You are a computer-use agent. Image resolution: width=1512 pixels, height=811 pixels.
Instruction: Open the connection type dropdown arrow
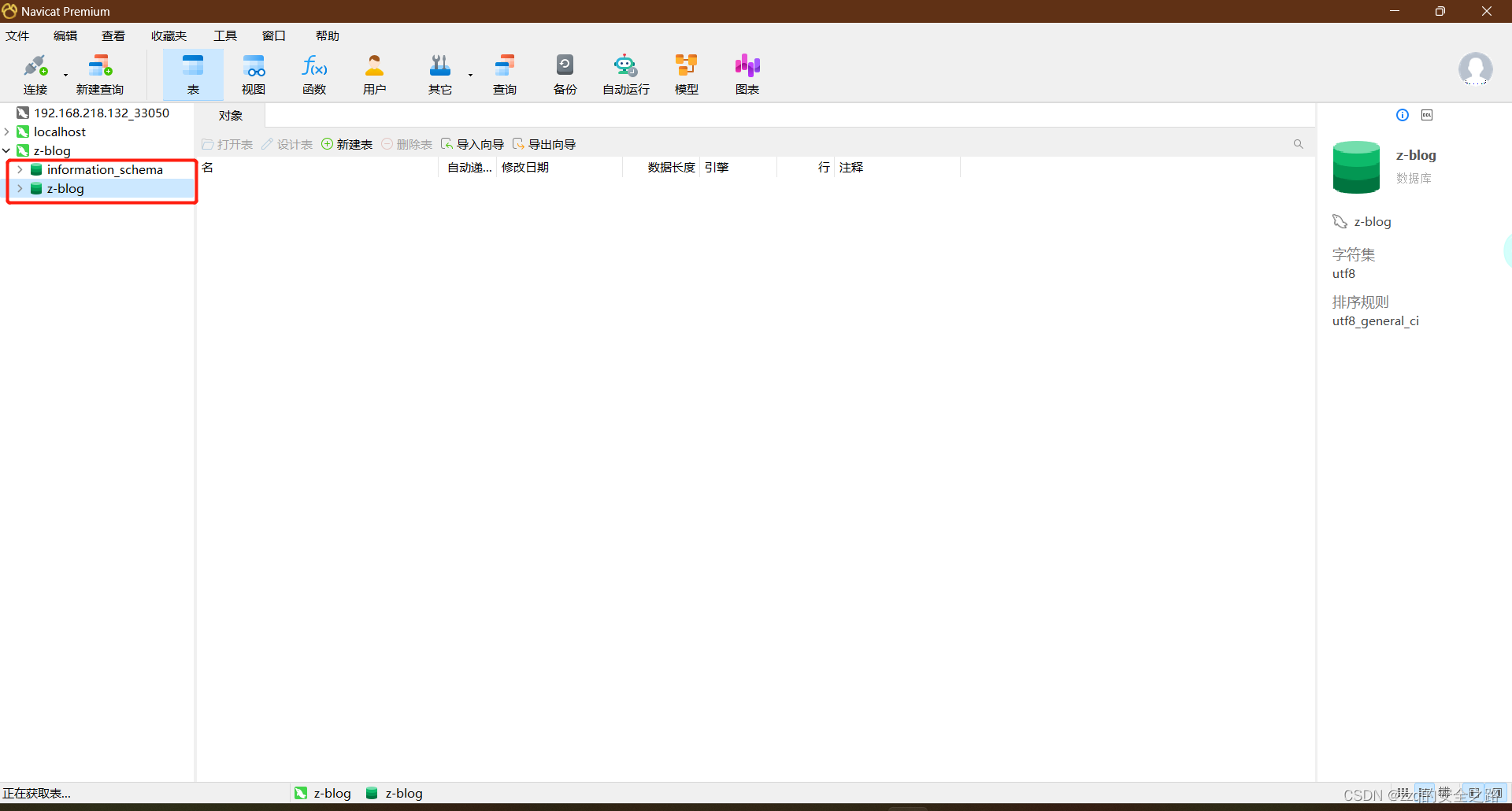[66, 76]
